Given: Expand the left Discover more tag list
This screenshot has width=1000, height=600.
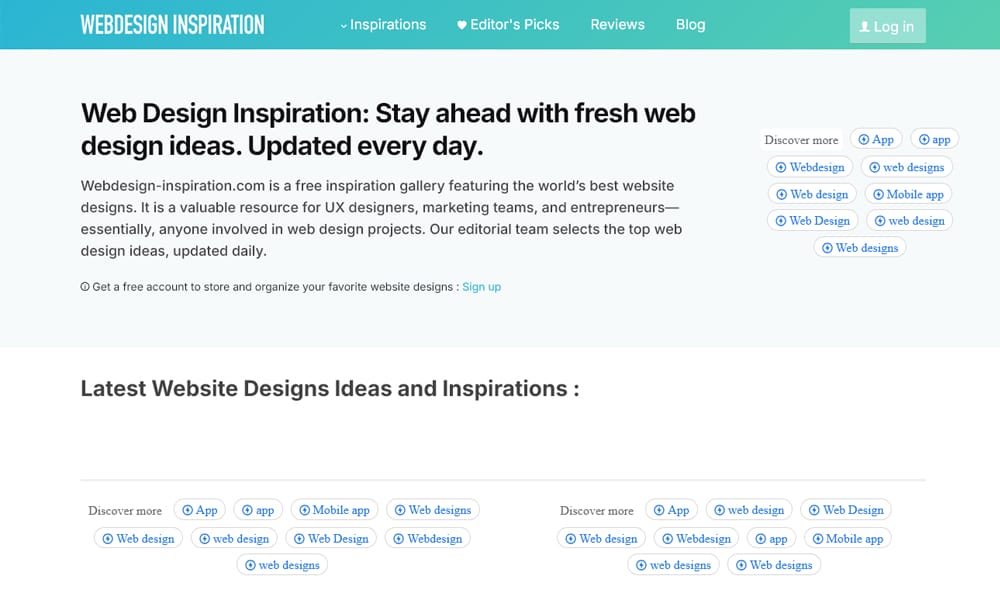Looking at the screenshot, I should point(124,510).
